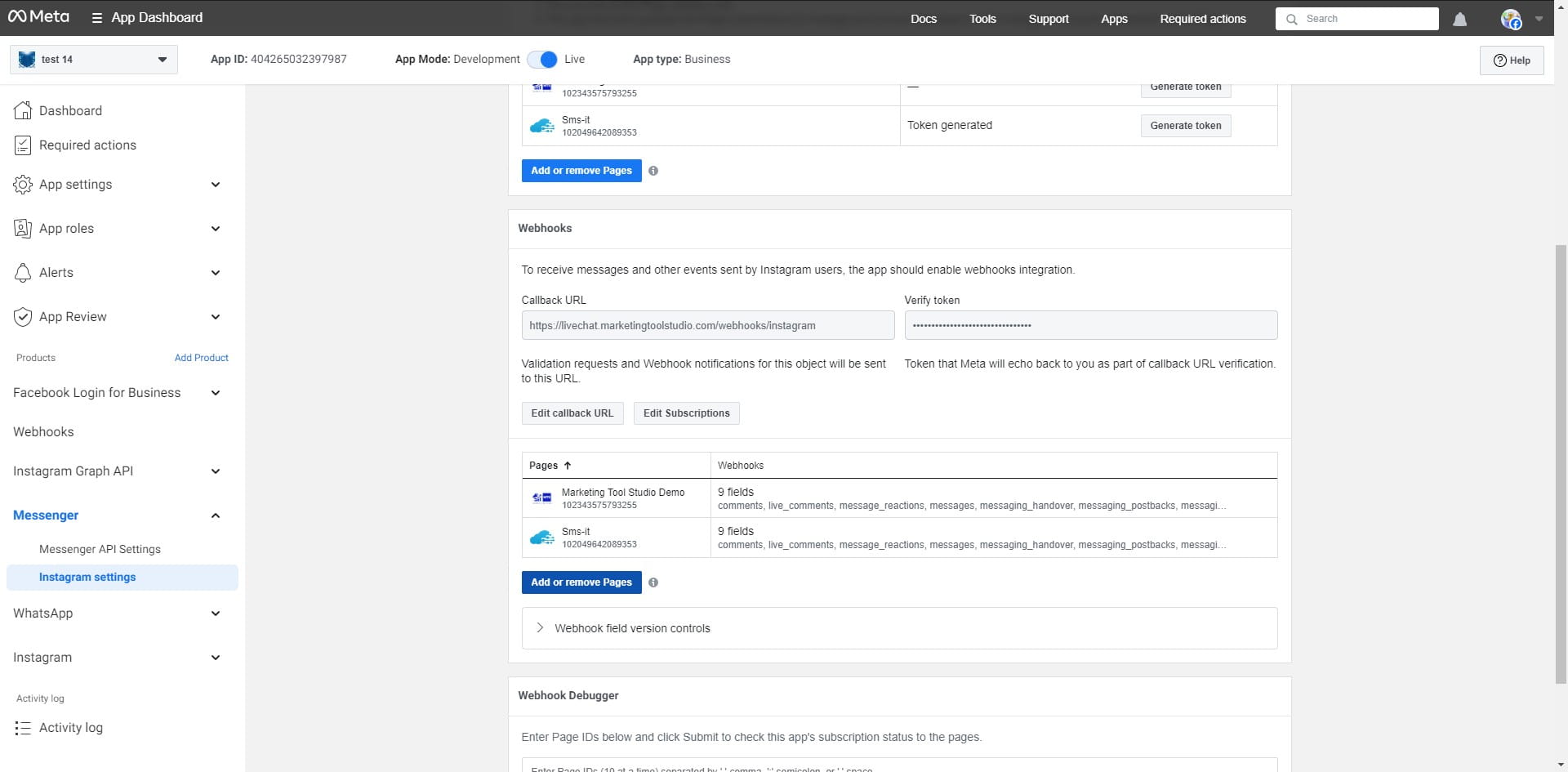Click the Activity log list icon

23,728
